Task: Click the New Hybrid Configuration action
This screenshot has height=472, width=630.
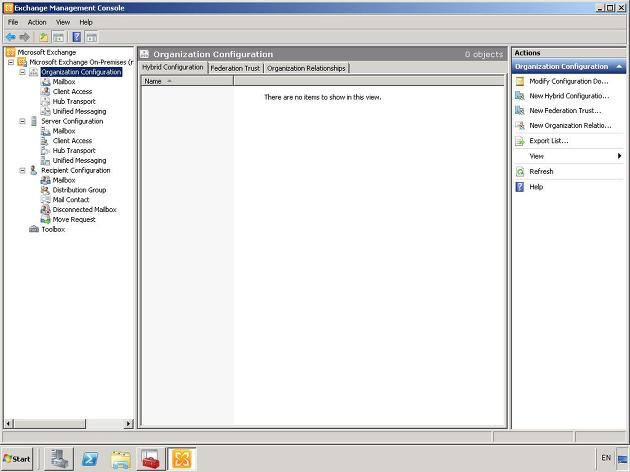Action: pos(569,96)
